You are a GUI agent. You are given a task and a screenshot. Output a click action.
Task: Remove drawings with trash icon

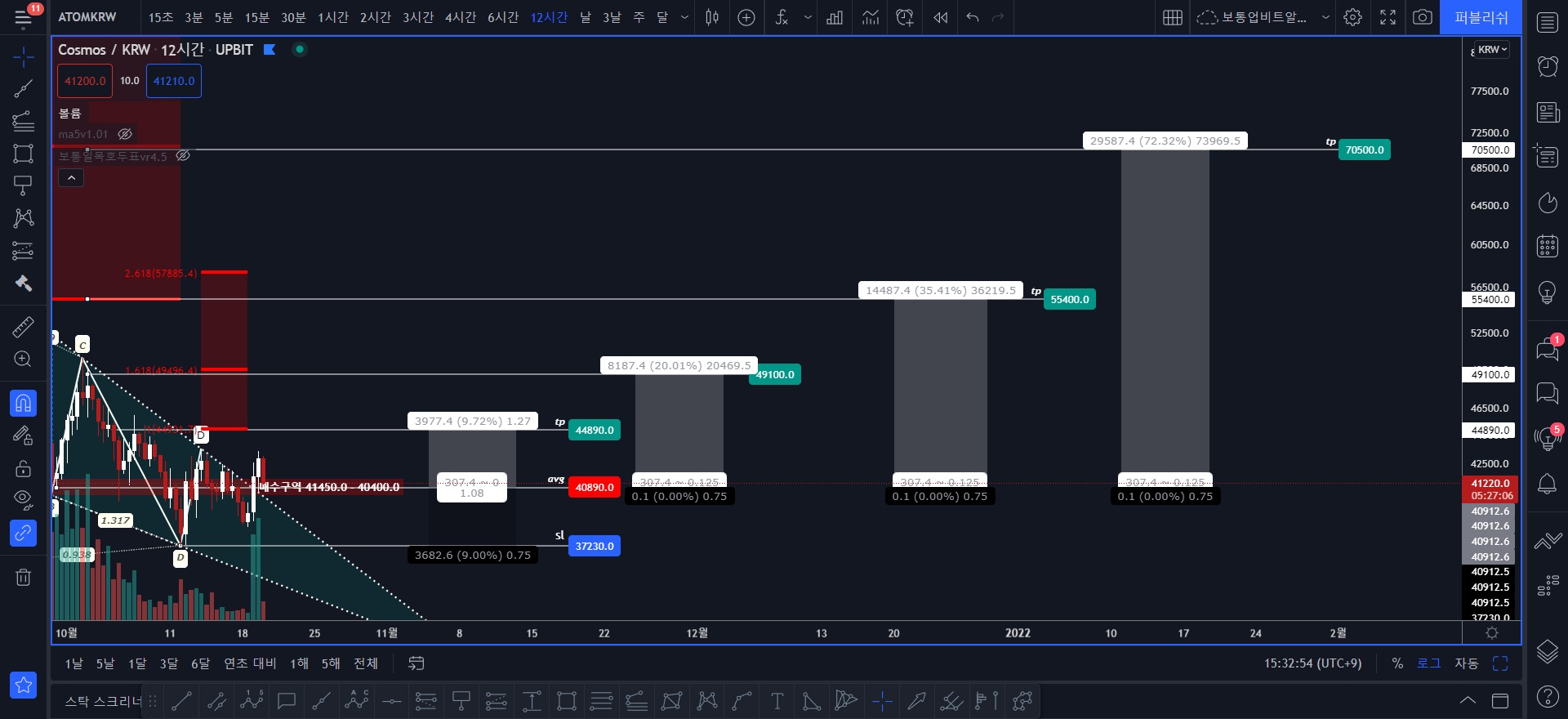click(24, 578)
